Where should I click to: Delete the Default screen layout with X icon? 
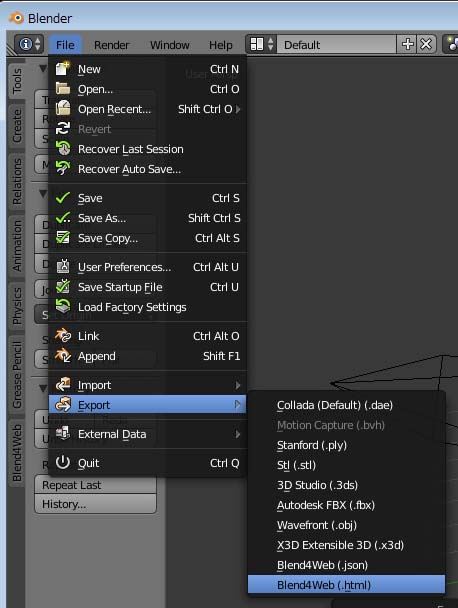[426, 44]
